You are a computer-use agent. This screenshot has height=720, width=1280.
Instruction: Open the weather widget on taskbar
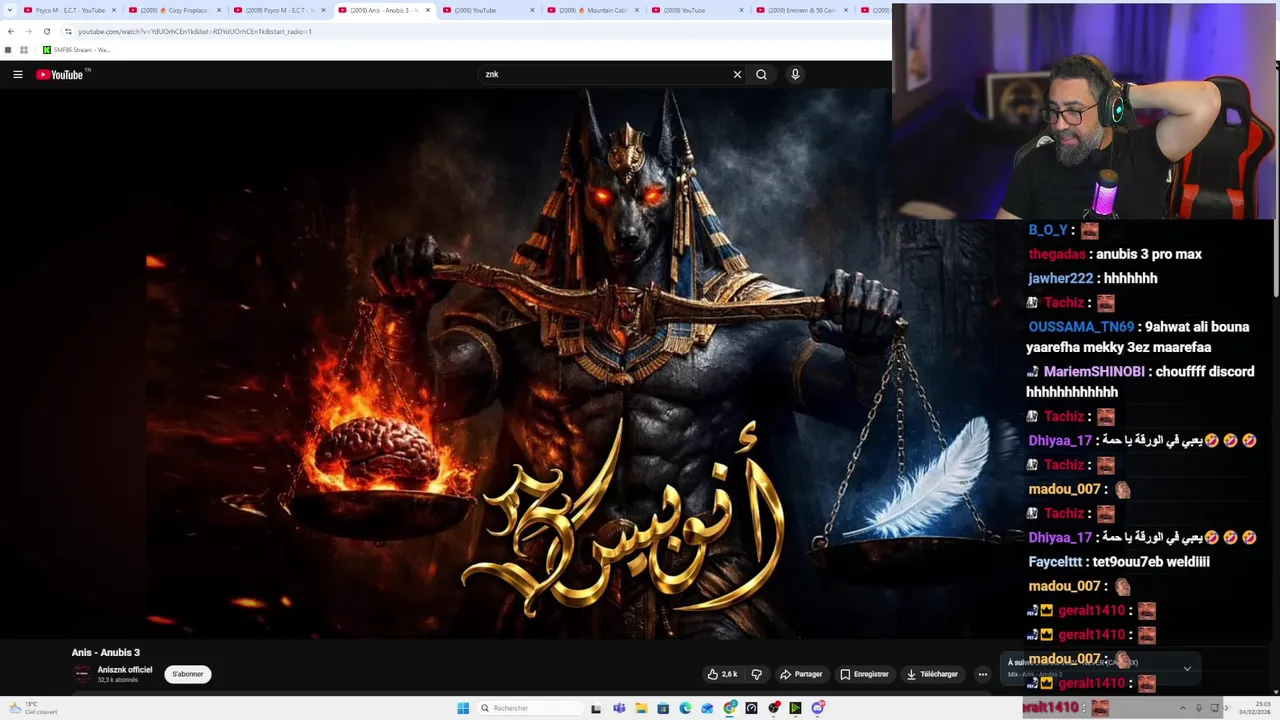coord(33,708)
